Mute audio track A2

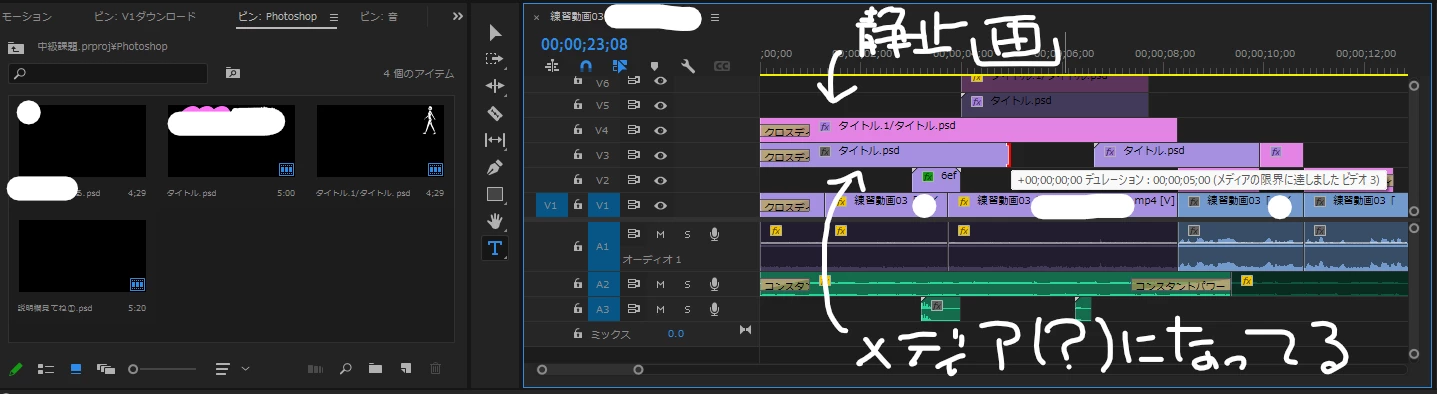(x=660, y=284)
